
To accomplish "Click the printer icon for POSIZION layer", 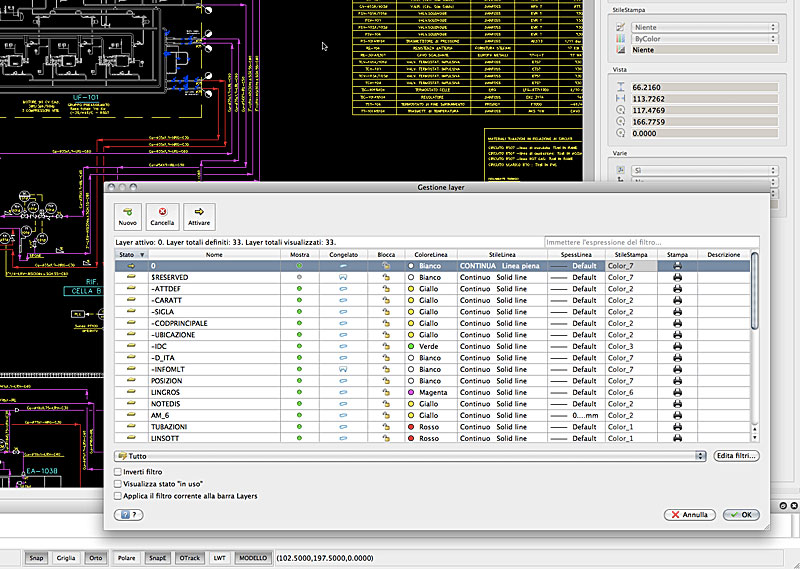I will 677,381.
